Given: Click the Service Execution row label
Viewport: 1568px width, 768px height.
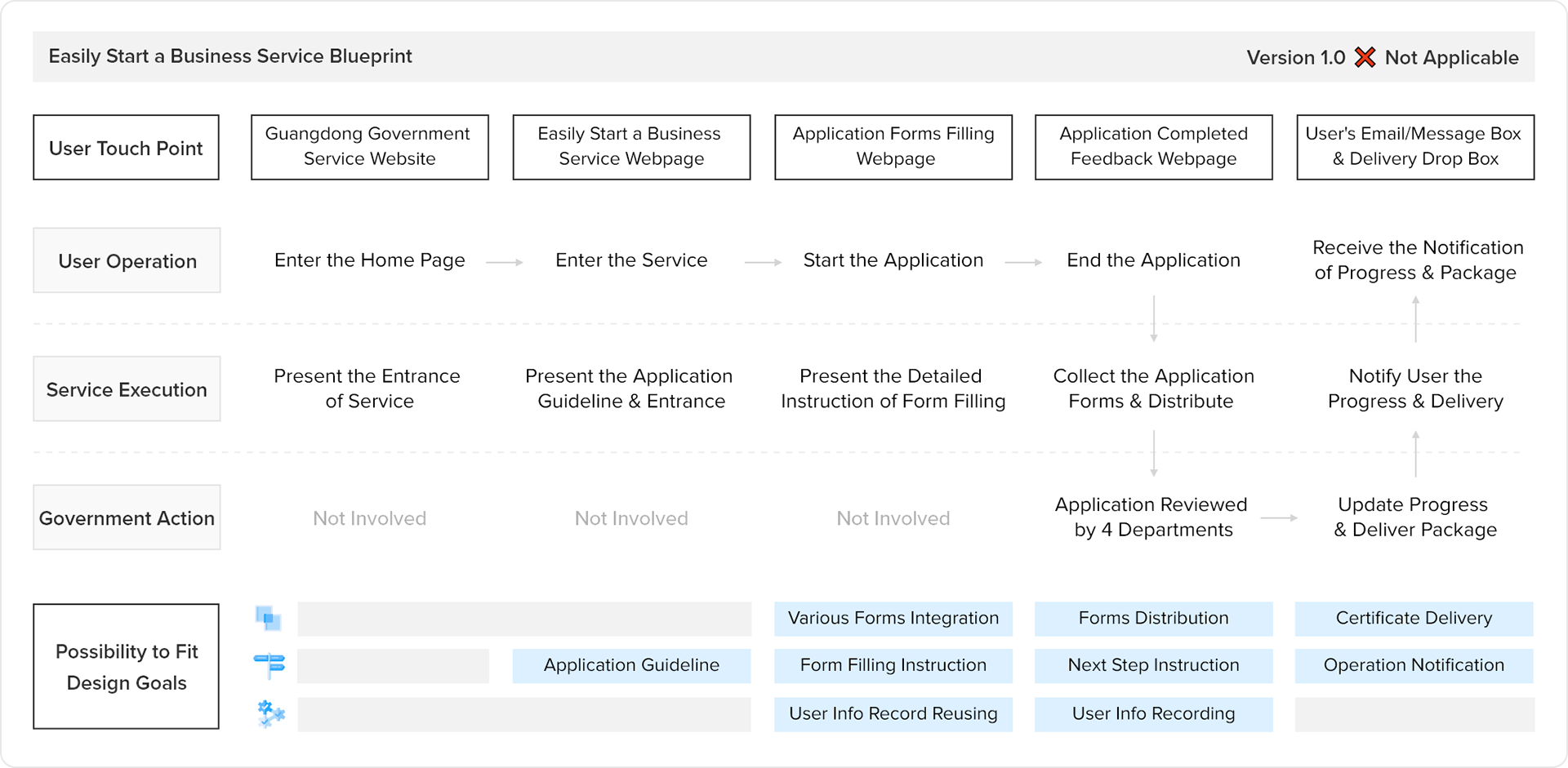Looking at the screenshot, I should click(x=127, y=389).
